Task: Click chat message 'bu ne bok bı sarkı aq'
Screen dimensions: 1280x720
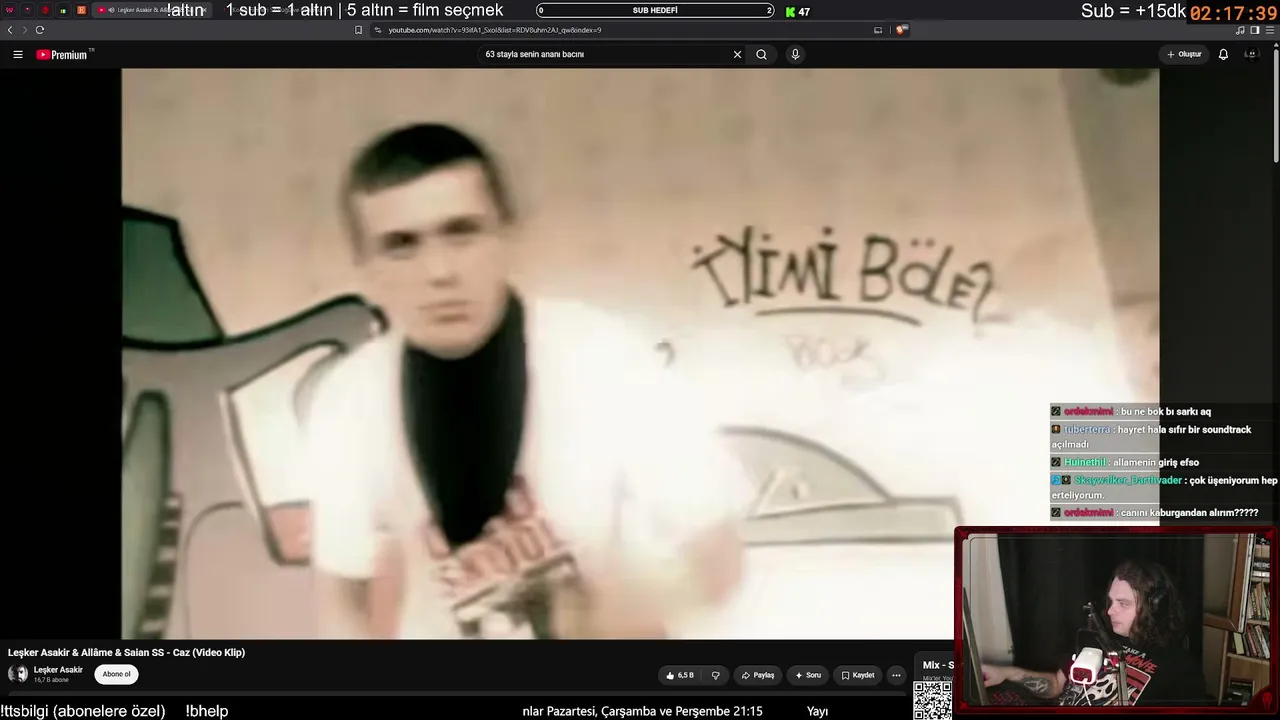Action: (1166, 411)
